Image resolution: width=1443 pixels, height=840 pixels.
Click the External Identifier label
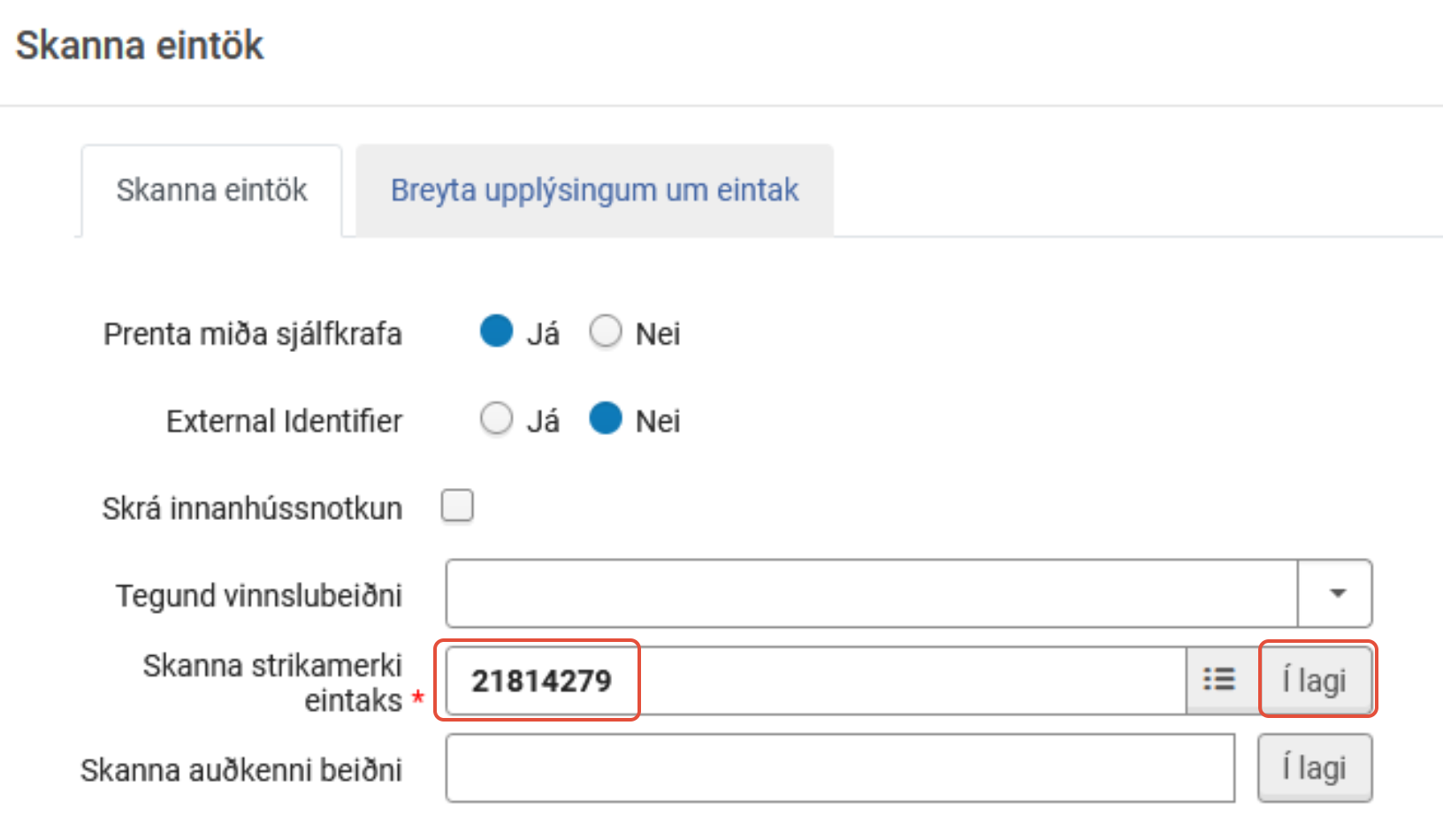(284, 421)
